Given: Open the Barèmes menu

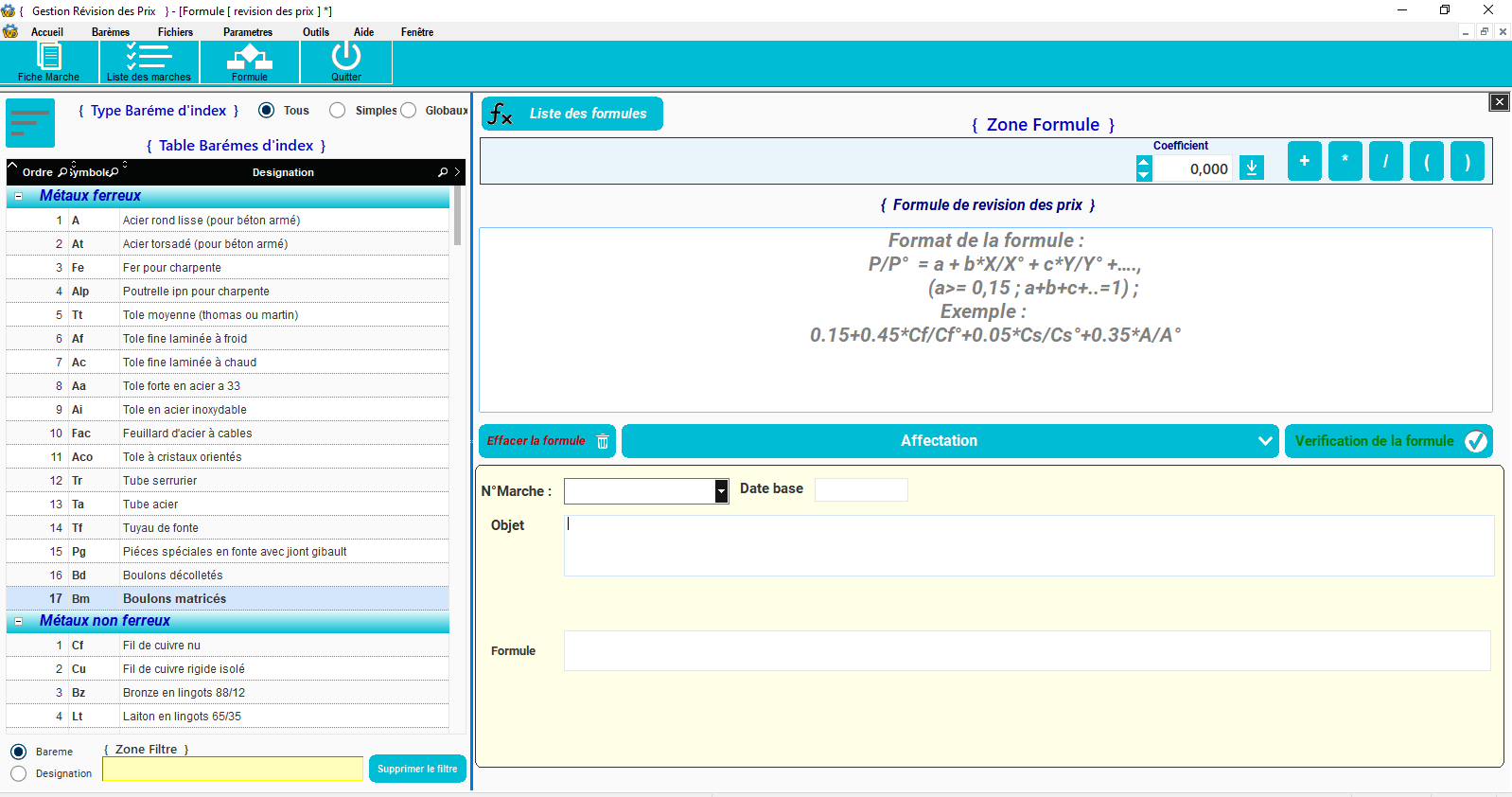Looking at the screenshot, I should tap(111, 32).
